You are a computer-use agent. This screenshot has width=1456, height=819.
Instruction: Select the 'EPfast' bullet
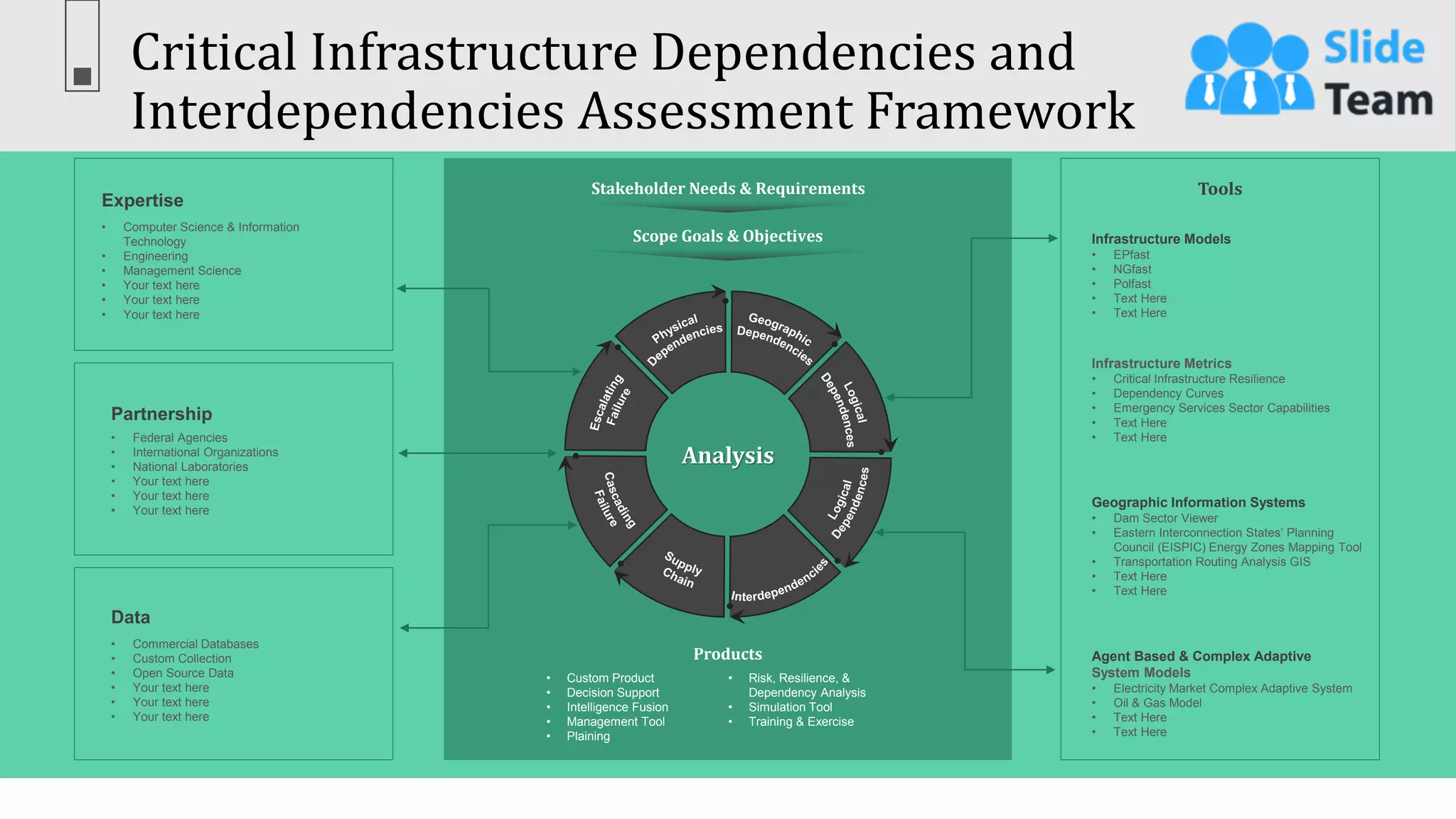(x=1131, y=255)
